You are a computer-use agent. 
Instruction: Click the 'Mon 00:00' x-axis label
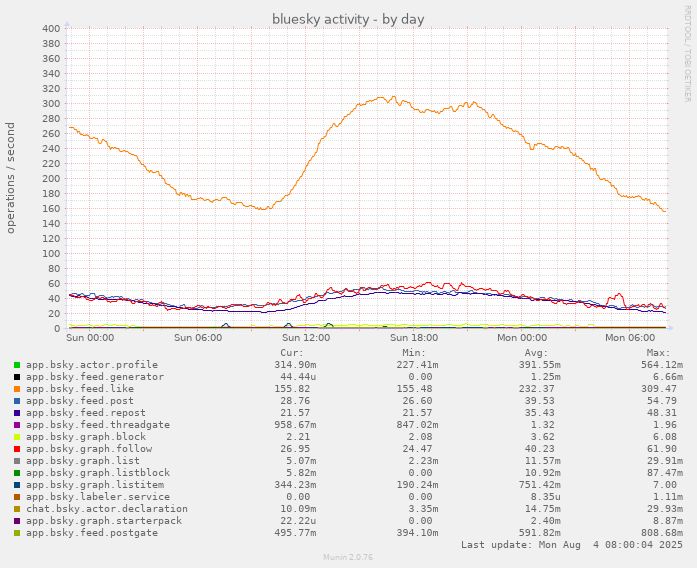(x=522, y=338)
